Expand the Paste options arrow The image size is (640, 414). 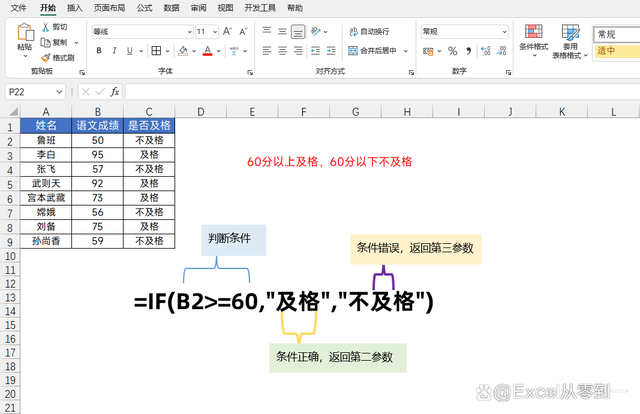pos(25,56)
